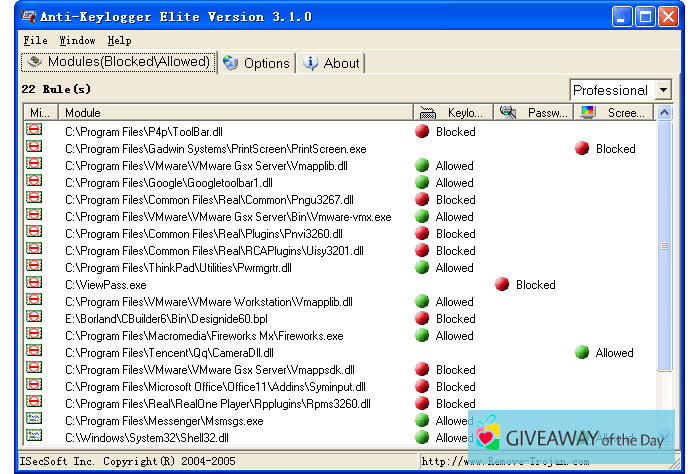The height and width of the screenshot is (474, 700).
Task: Open the File menu
Action: point(35,41)
